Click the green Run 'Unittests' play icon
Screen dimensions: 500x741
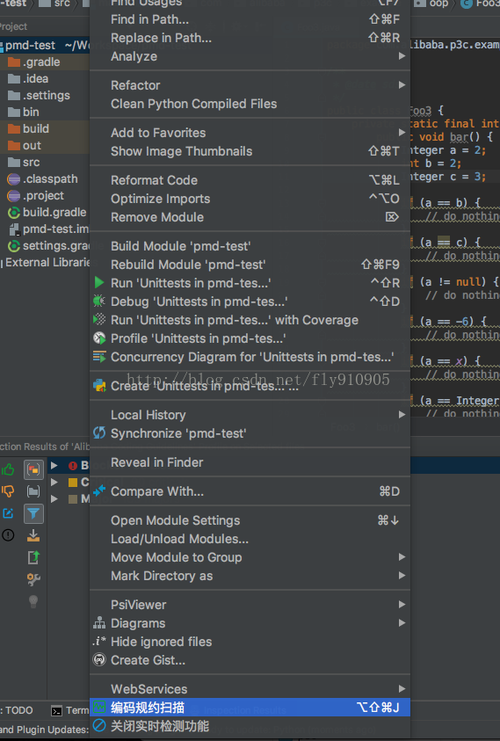pos(99,283)
